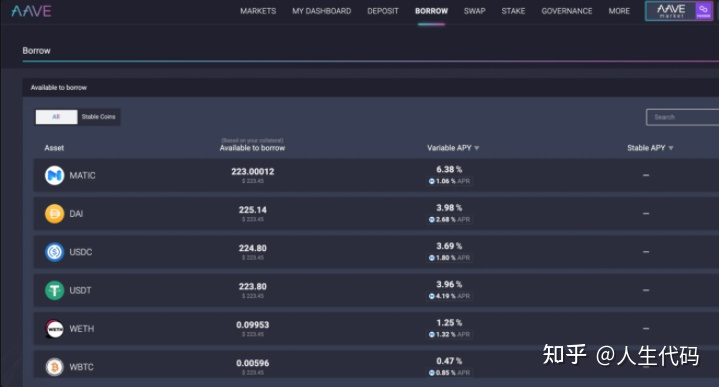Click the 3.96 % variable APY
Image resolution: width=719 pixels, height=387 pixels.
(x=449, y=284)
